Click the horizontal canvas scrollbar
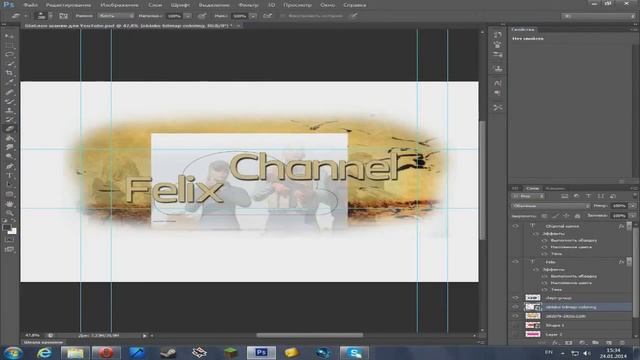 coord(309,336)
